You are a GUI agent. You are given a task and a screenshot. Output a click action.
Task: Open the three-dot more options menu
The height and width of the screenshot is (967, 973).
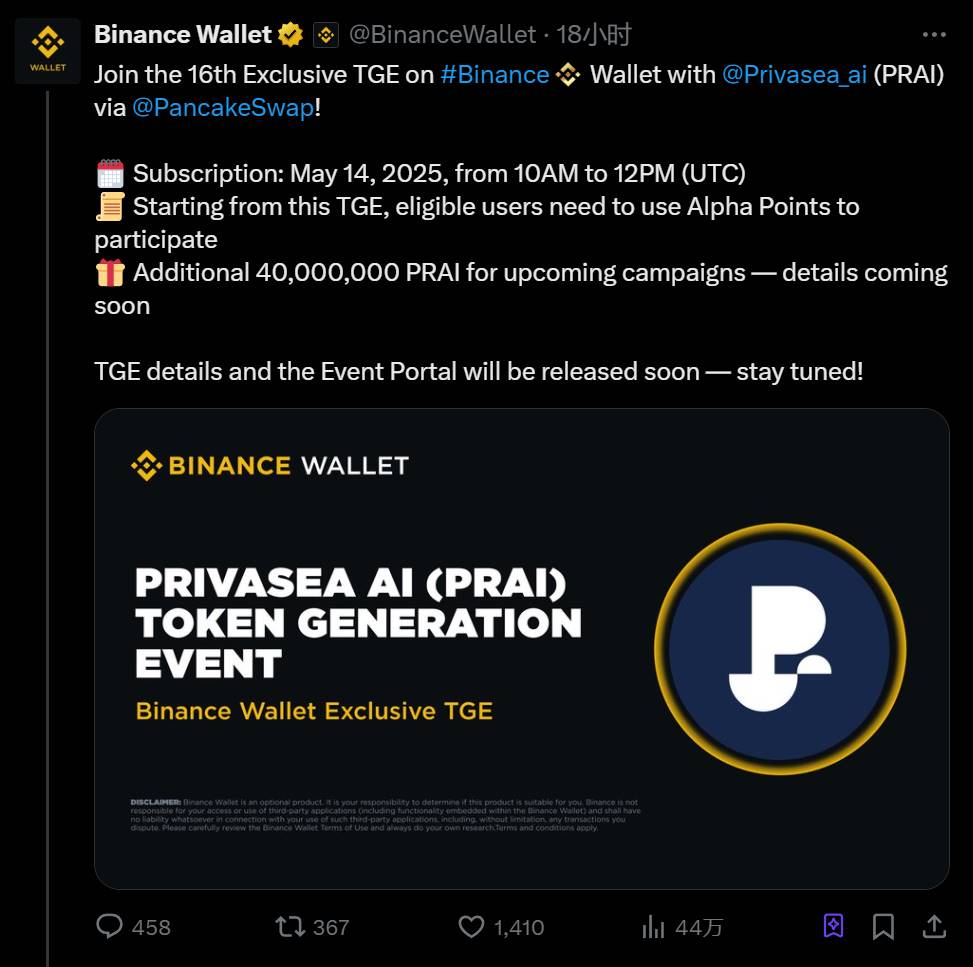click(934, 35)
